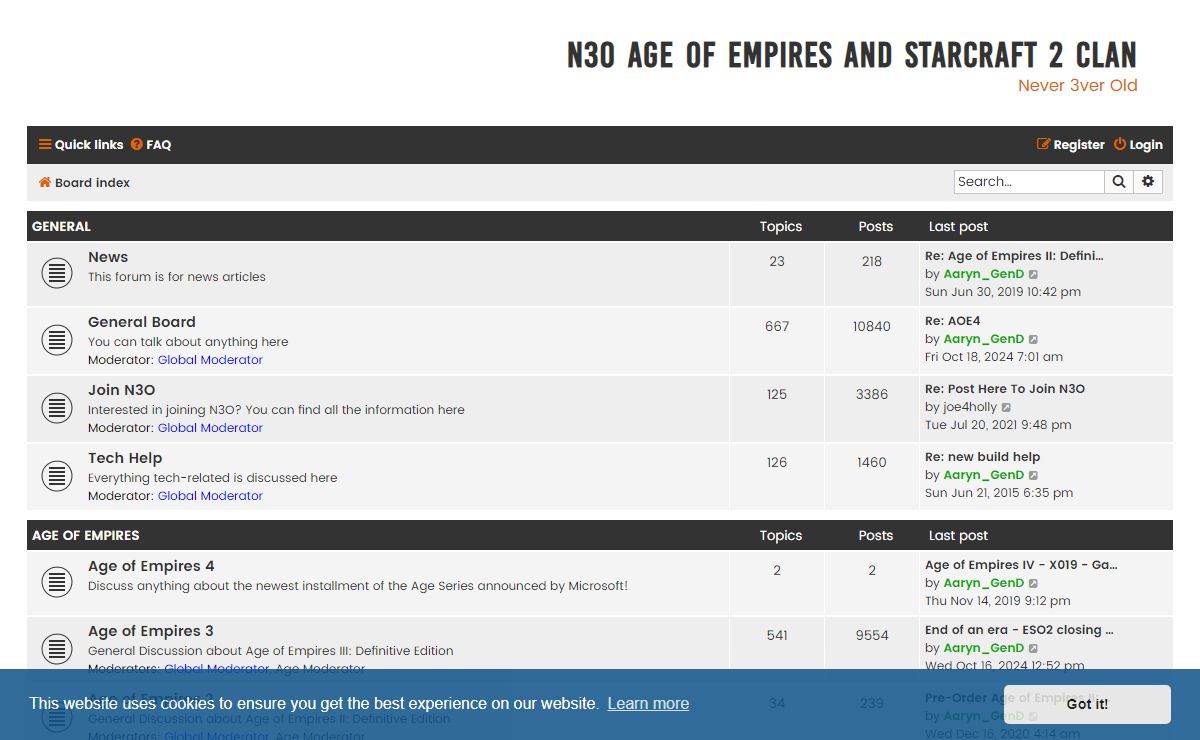Focus the Search input field
This screenshot has height=740, width=1200.
1029,182
